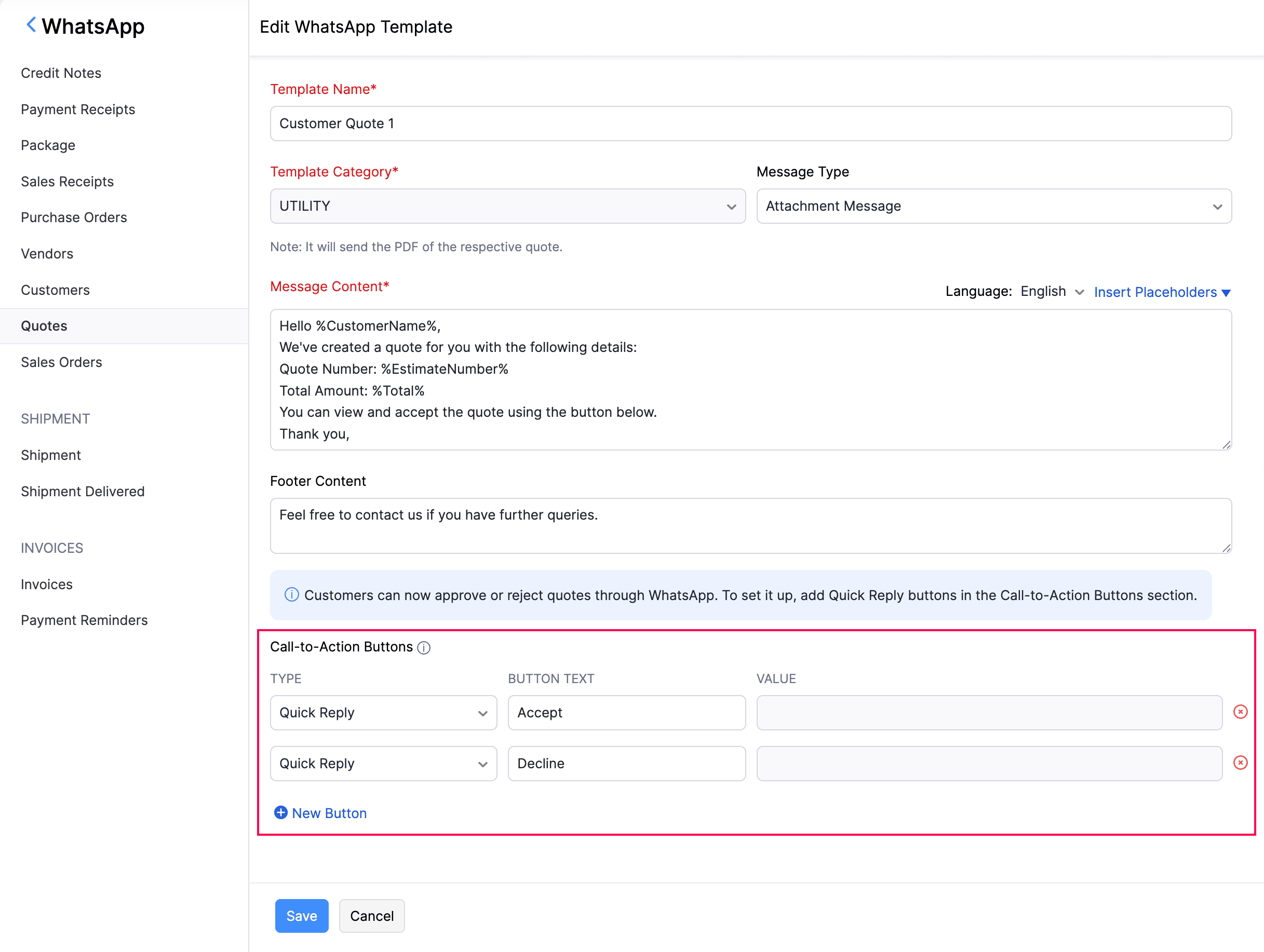Image resolution: width=1264 pixels, height=952 pixels.
Task: Select Sales Receipts in sidebar
Action: (x=68, y=182)
